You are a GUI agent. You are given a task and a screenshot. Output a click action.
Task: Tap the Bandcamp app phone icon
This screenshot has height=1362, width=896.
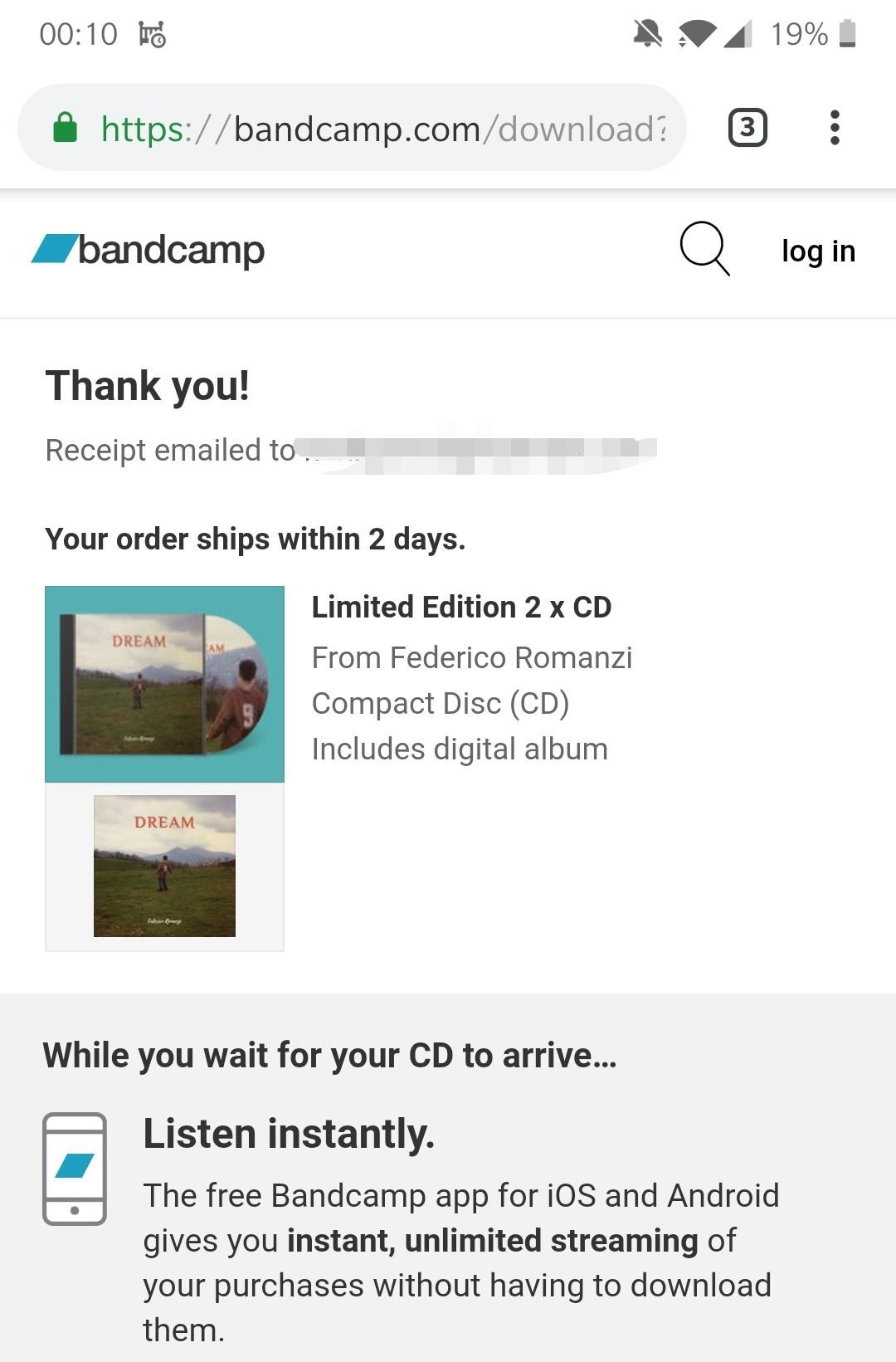[x=75, y=1169]
